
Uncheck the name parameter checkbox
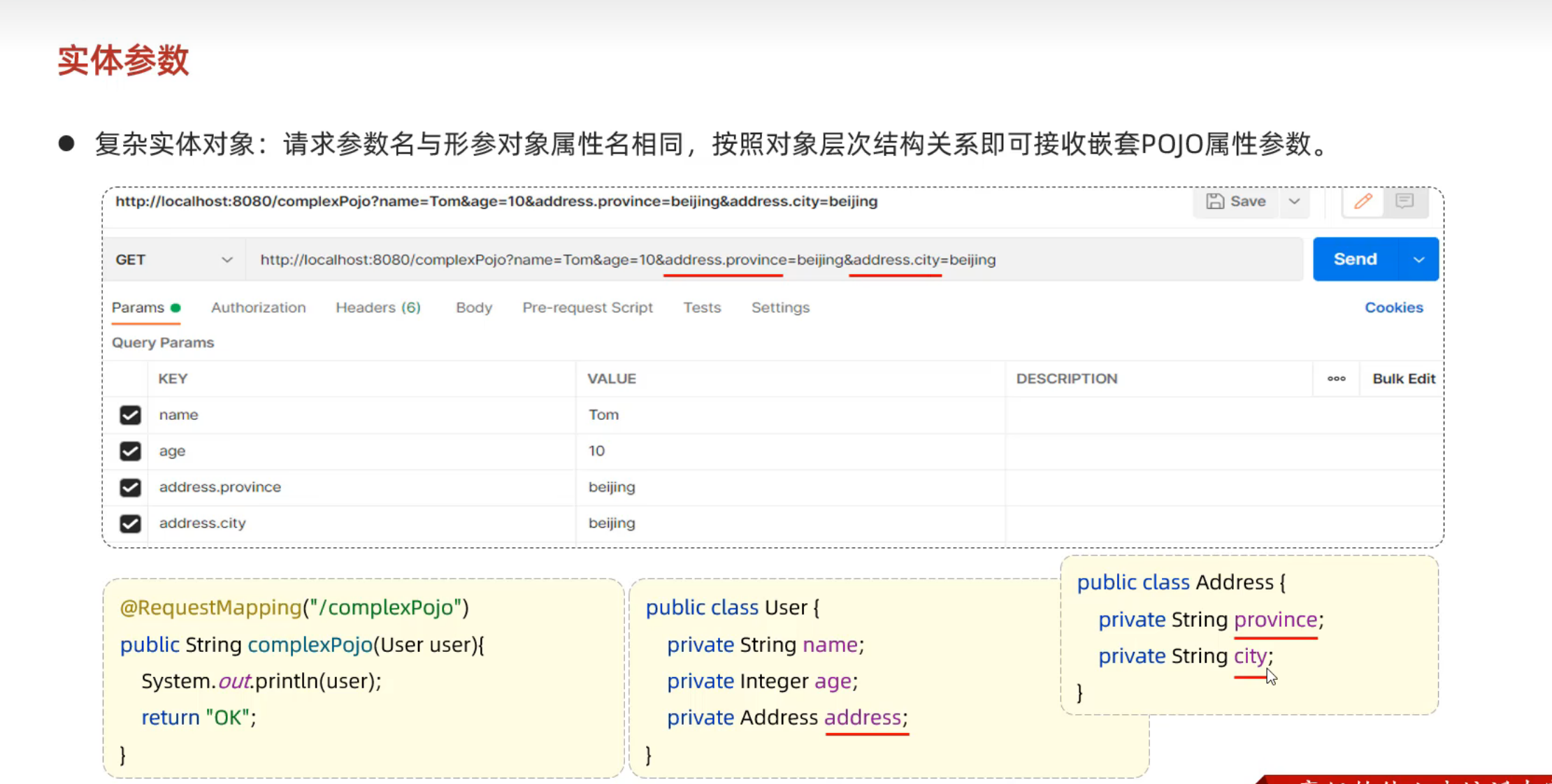130,415
